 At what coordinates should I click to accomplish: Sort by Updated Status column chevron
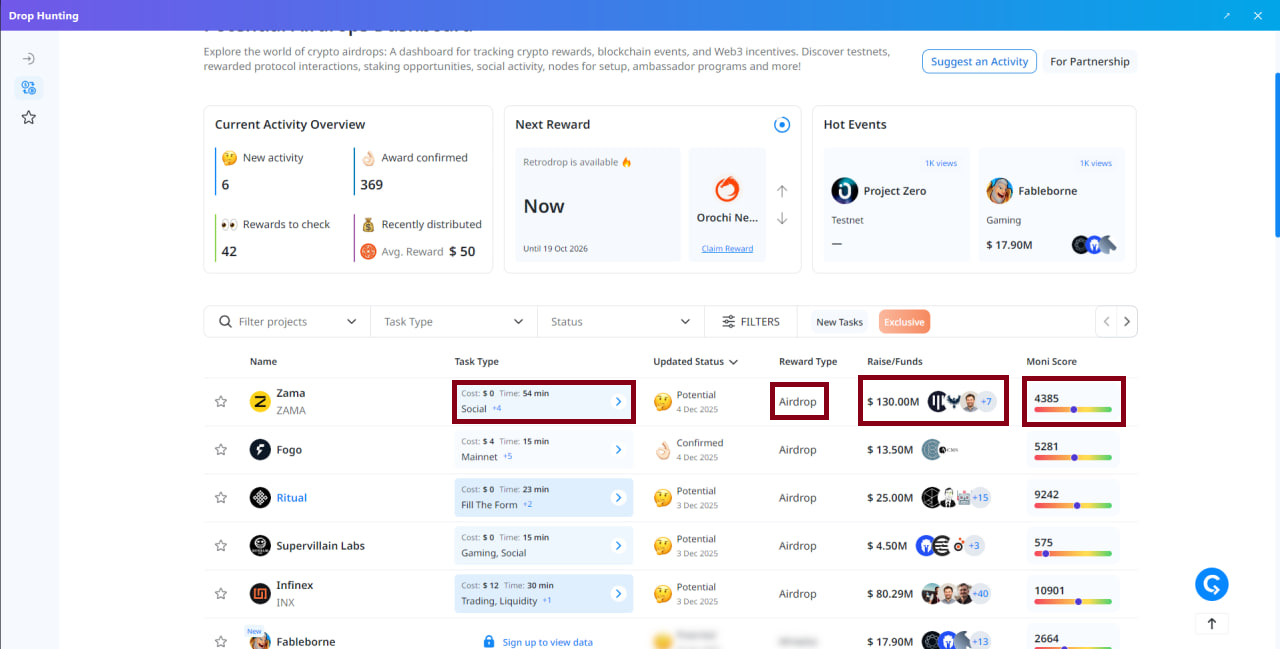(x=733, y=362)
